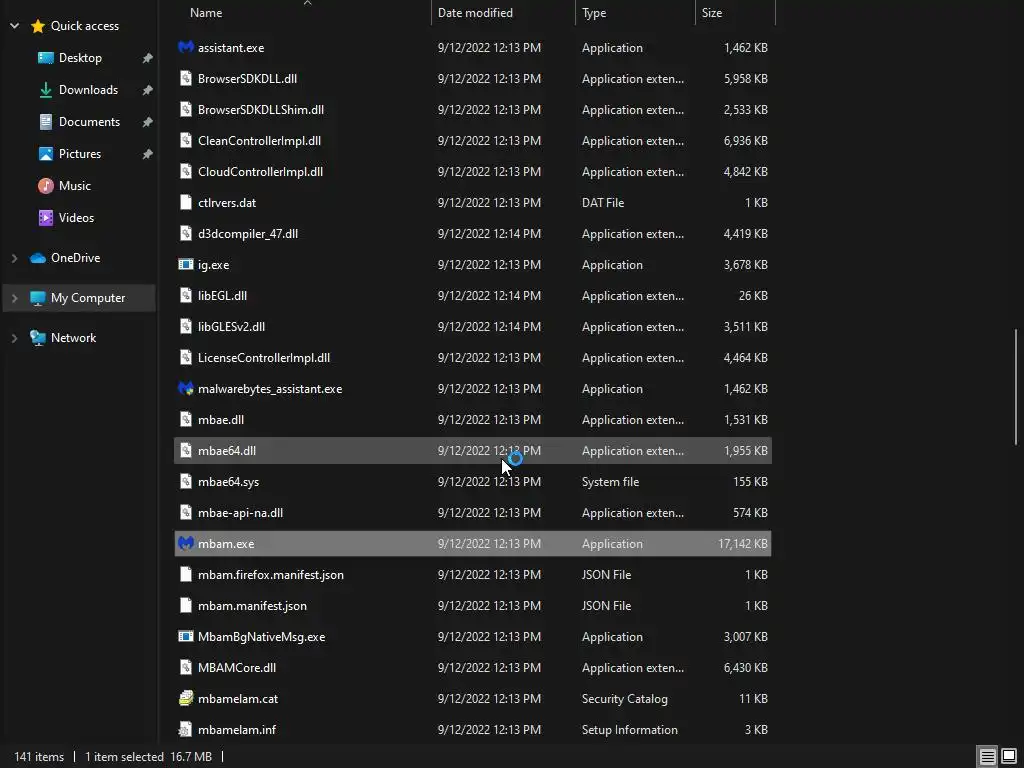
Task: Unpin Downloads from Quick access
Action: (x=148, y=90)
